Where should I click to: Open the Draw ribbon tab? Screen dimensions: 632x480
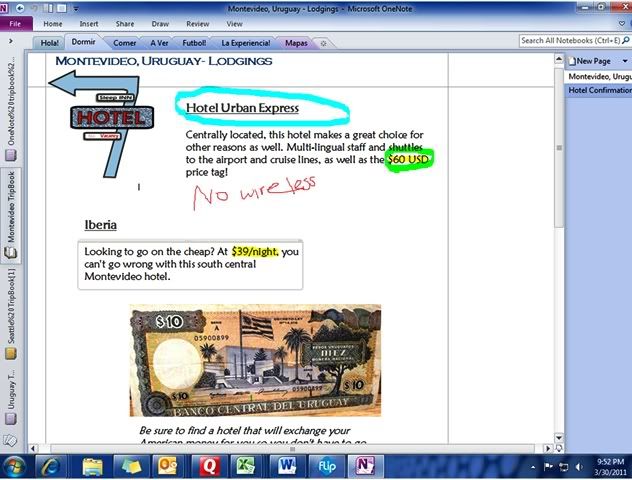coord(160,24)
